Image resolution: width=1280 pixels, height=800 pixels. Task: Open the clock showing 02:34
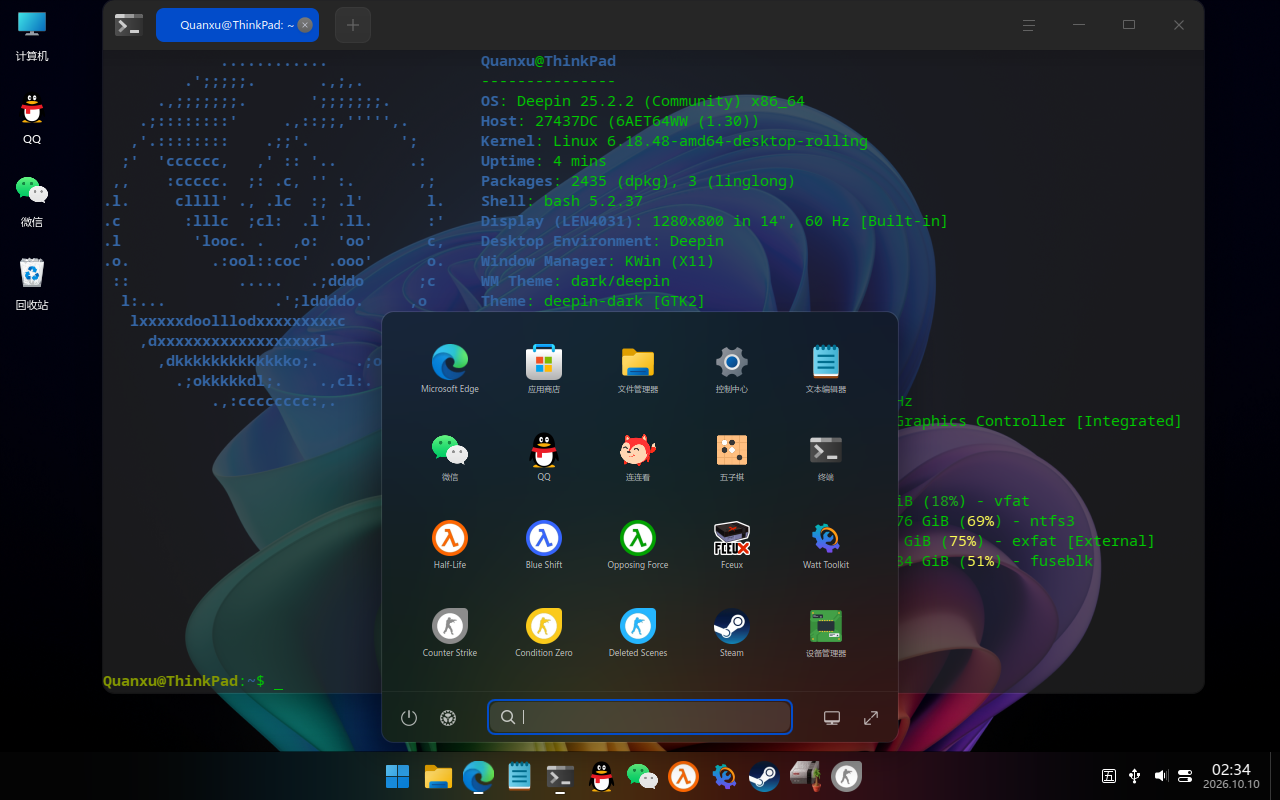(x=1231, y=776)
